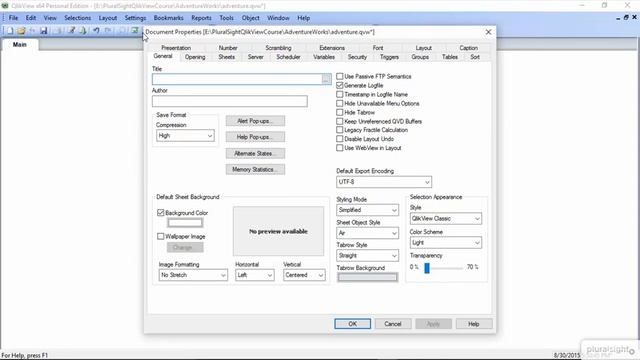Select the Security tab
The width and height of the screenshot is (640, 360).
coord(357,57)
